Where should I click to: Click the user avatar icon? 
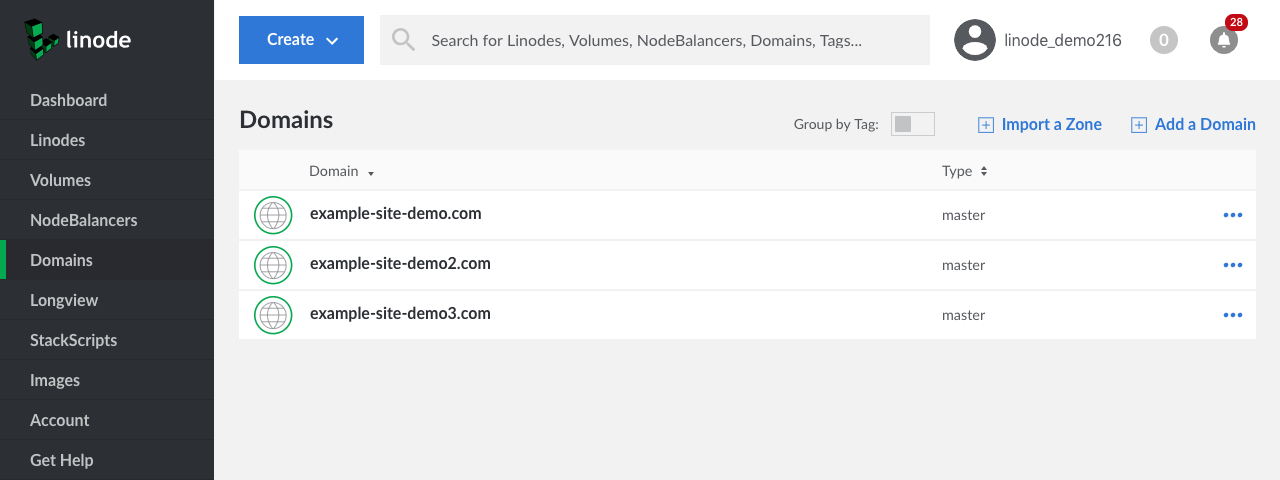click(x=974, y=40)
